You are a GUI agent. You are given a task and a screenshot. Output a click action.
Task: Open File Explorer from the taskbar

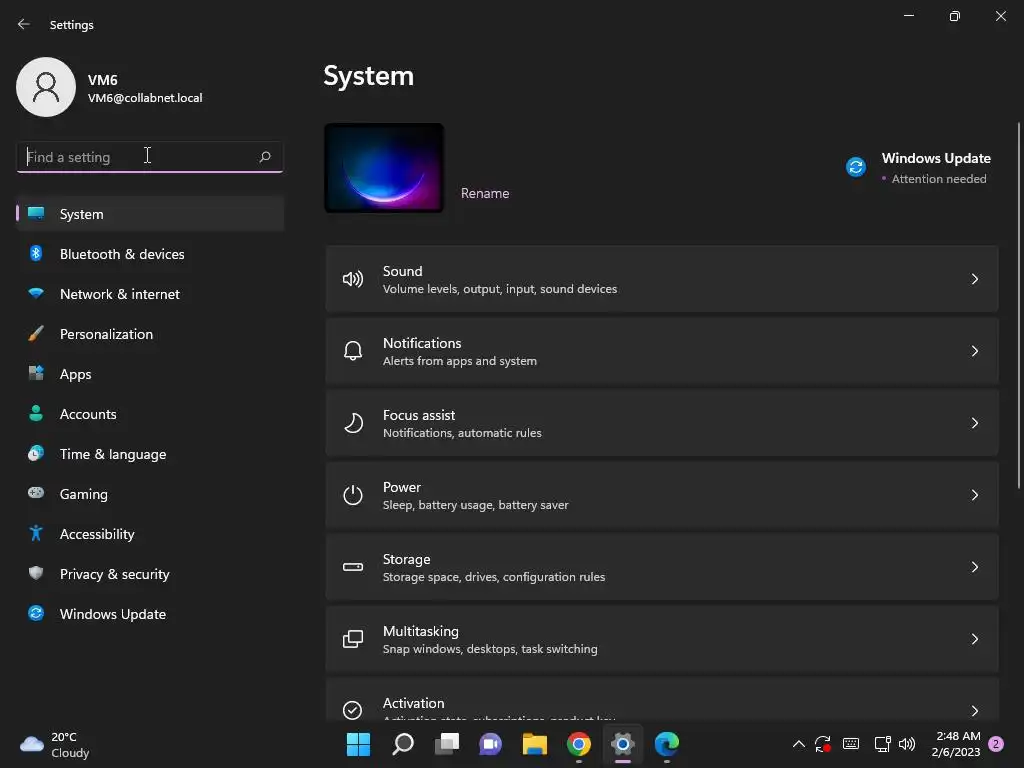coord(535,744)
